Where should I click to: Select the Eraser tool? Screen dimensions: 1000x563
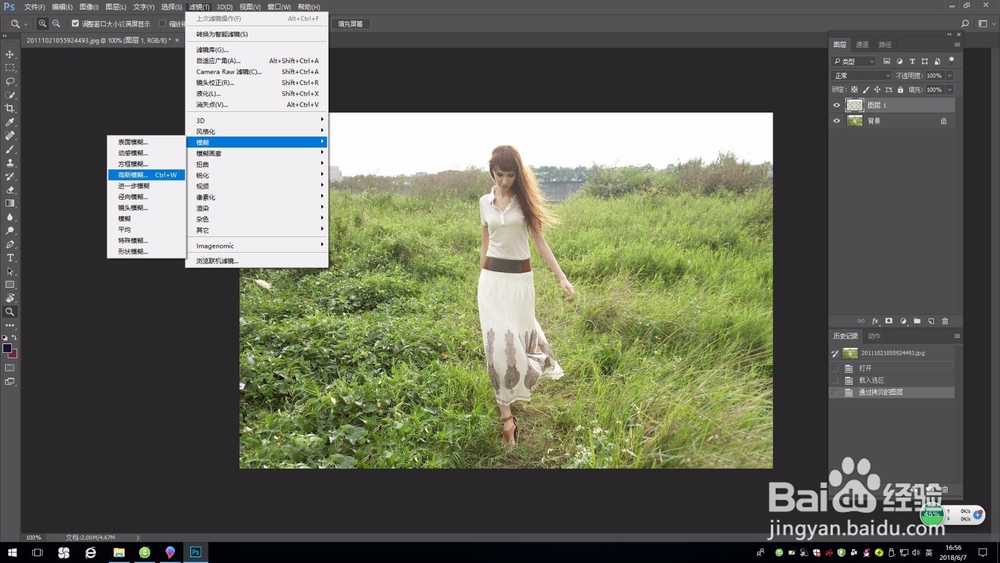pyautogui.click(x=10, y=190)
